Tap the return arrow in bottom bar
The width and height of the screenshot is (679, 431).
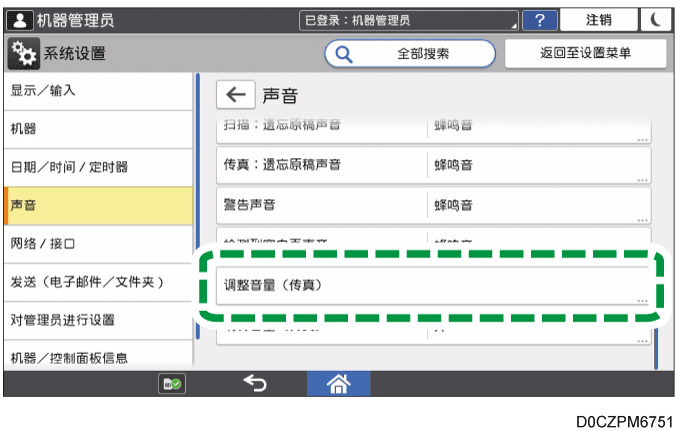coord(256,381)
